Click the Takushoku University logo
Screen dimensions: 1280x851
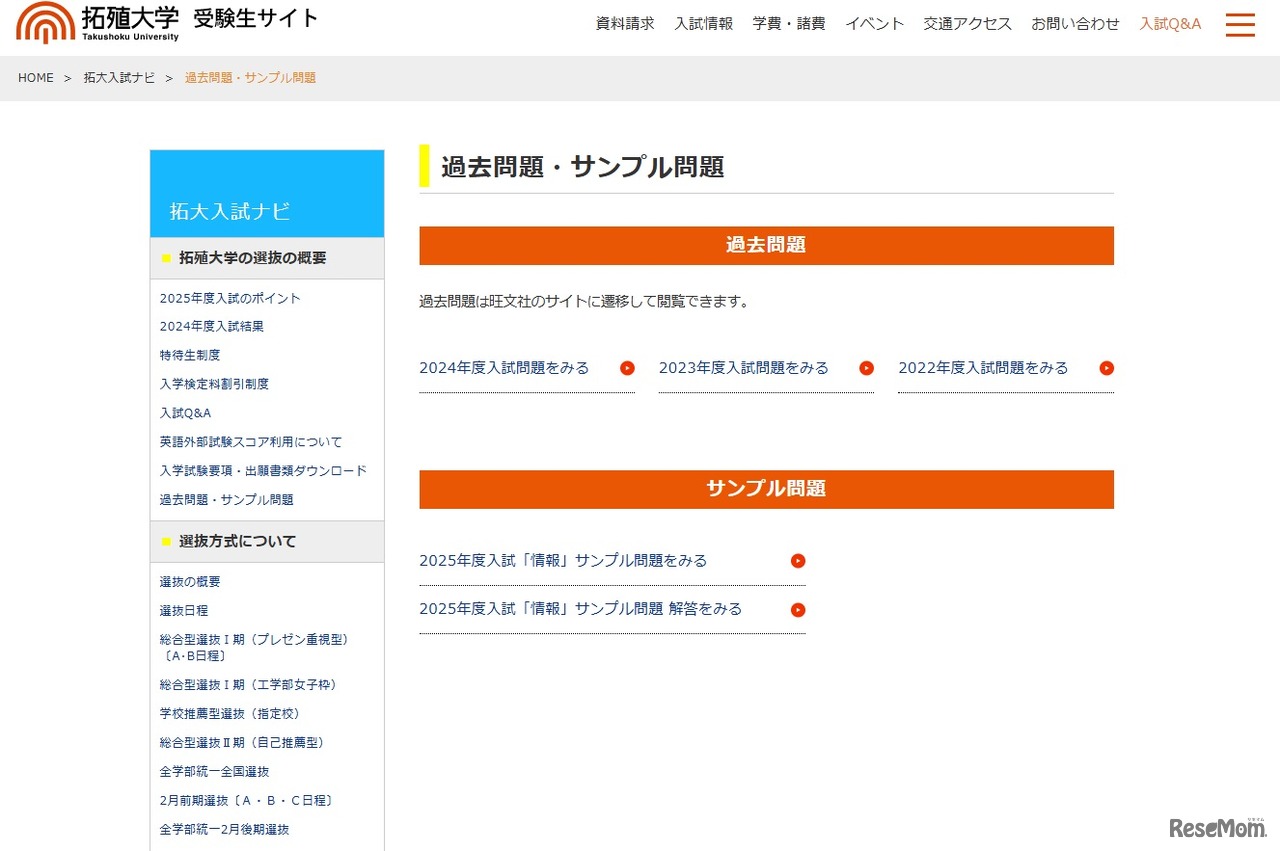point(98,22)
